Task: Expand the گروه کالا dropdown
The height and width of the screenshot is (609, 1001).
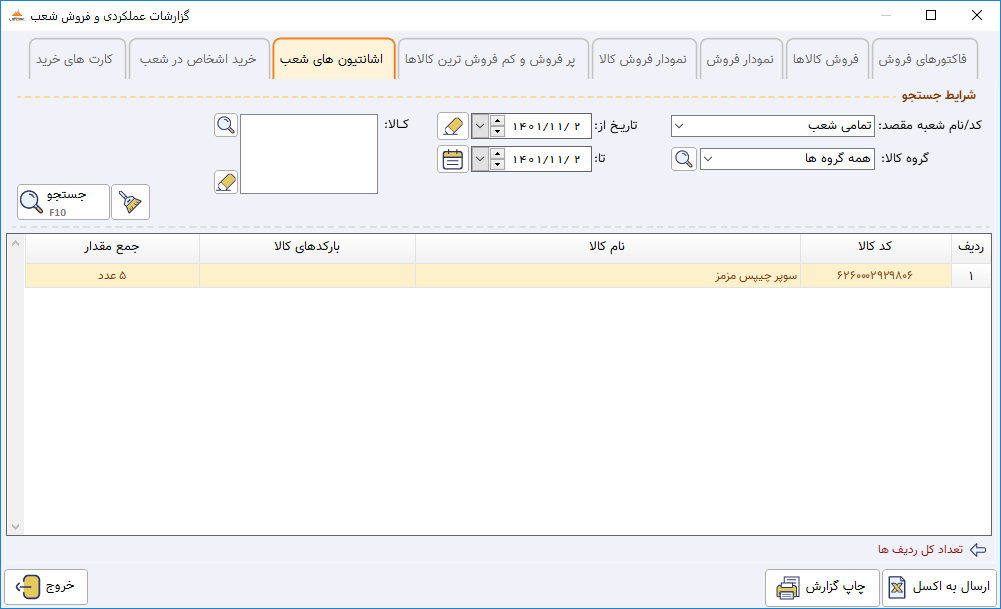Action: pos(708,159)
